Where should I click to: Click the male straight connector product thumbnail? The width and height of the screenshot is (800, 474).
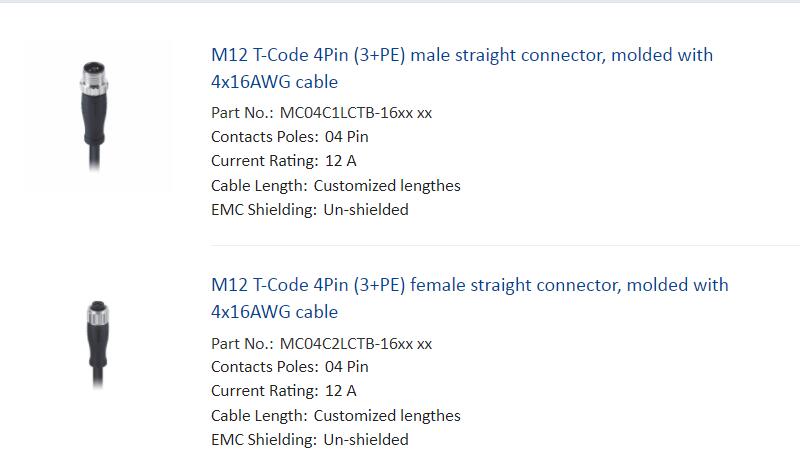tap(94, 116)
